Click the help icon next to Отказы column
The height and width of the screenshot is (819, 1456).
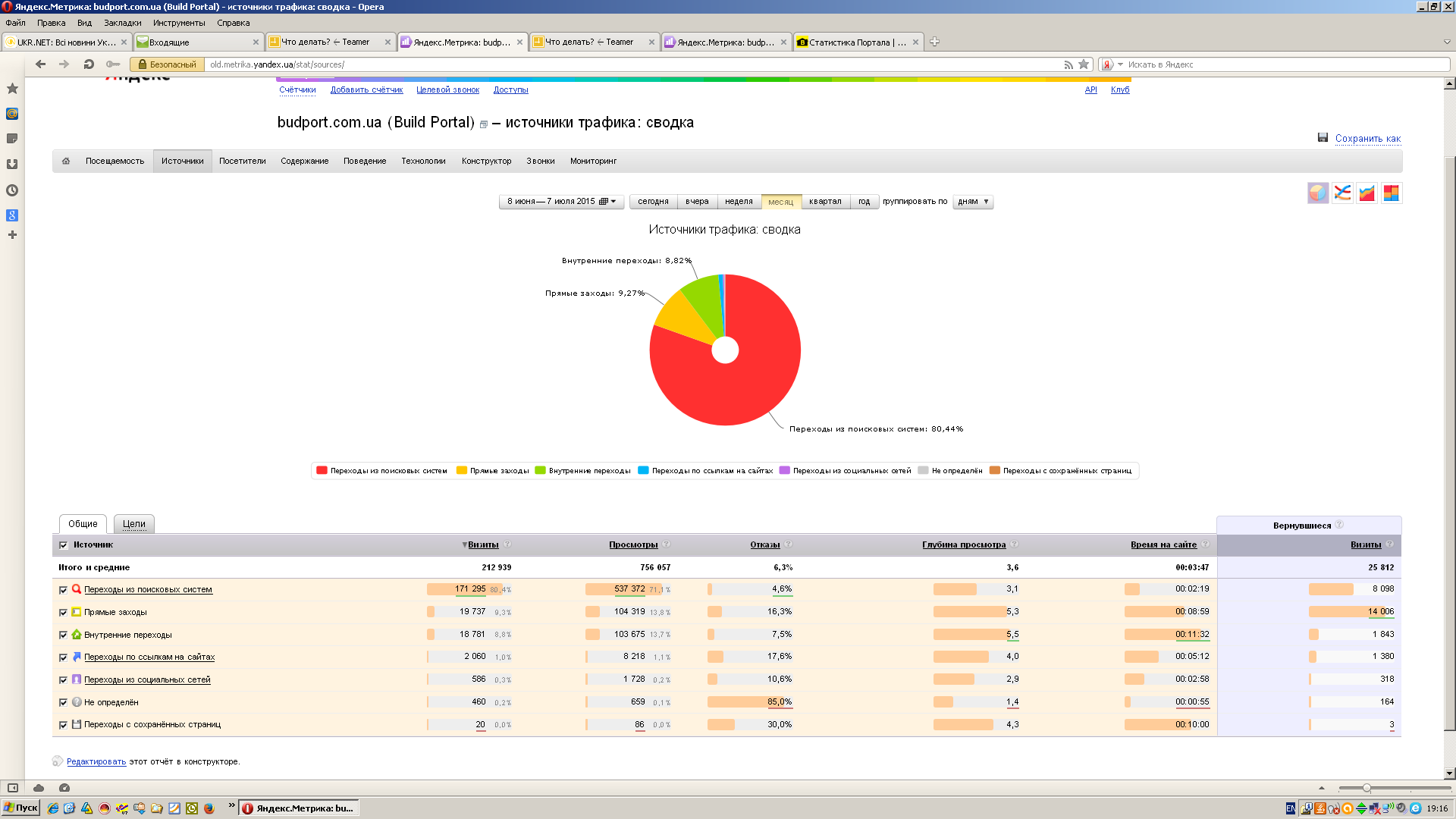789,544
